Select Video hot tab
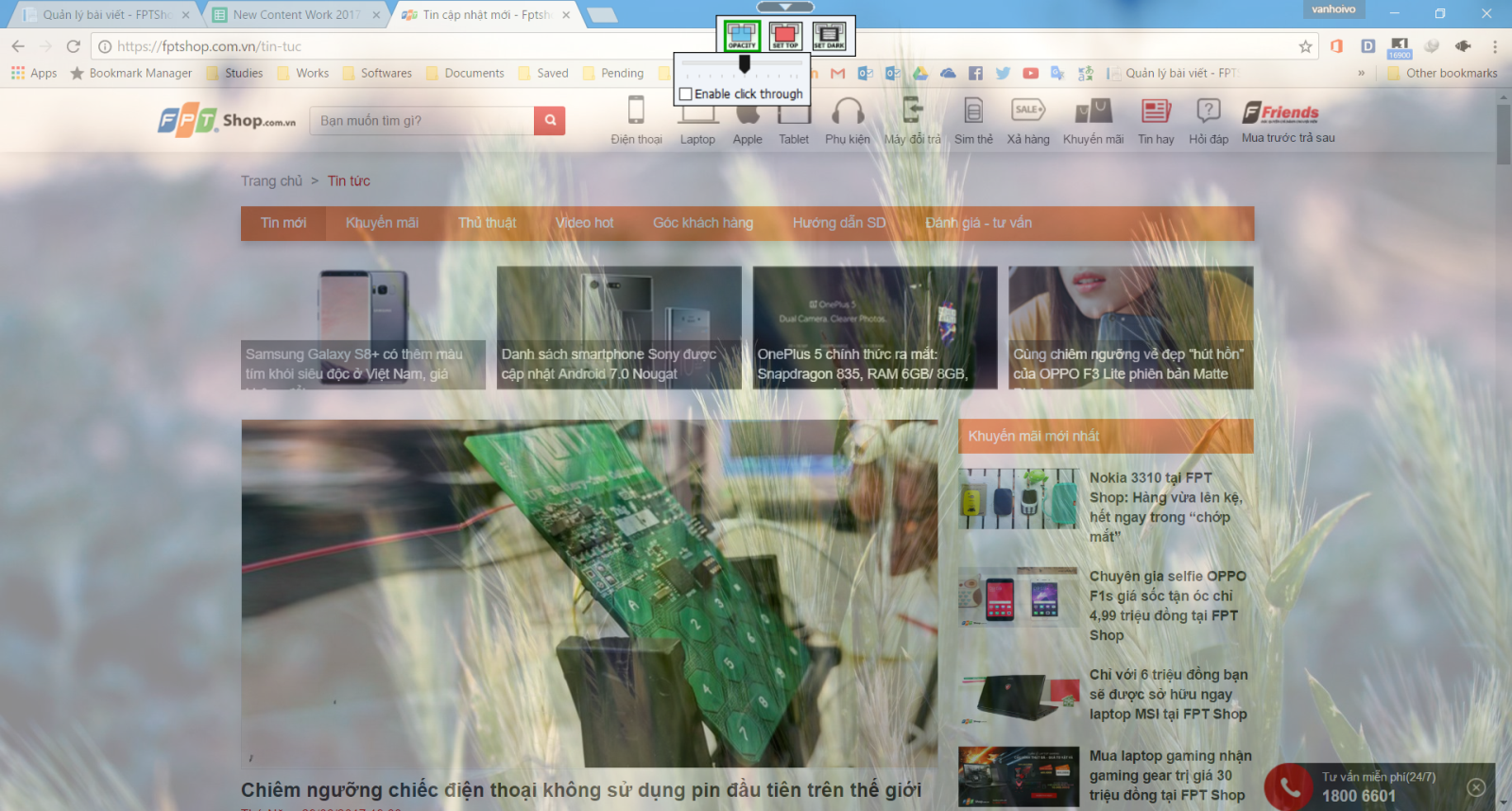The image size is (1512, 811). 585,223
